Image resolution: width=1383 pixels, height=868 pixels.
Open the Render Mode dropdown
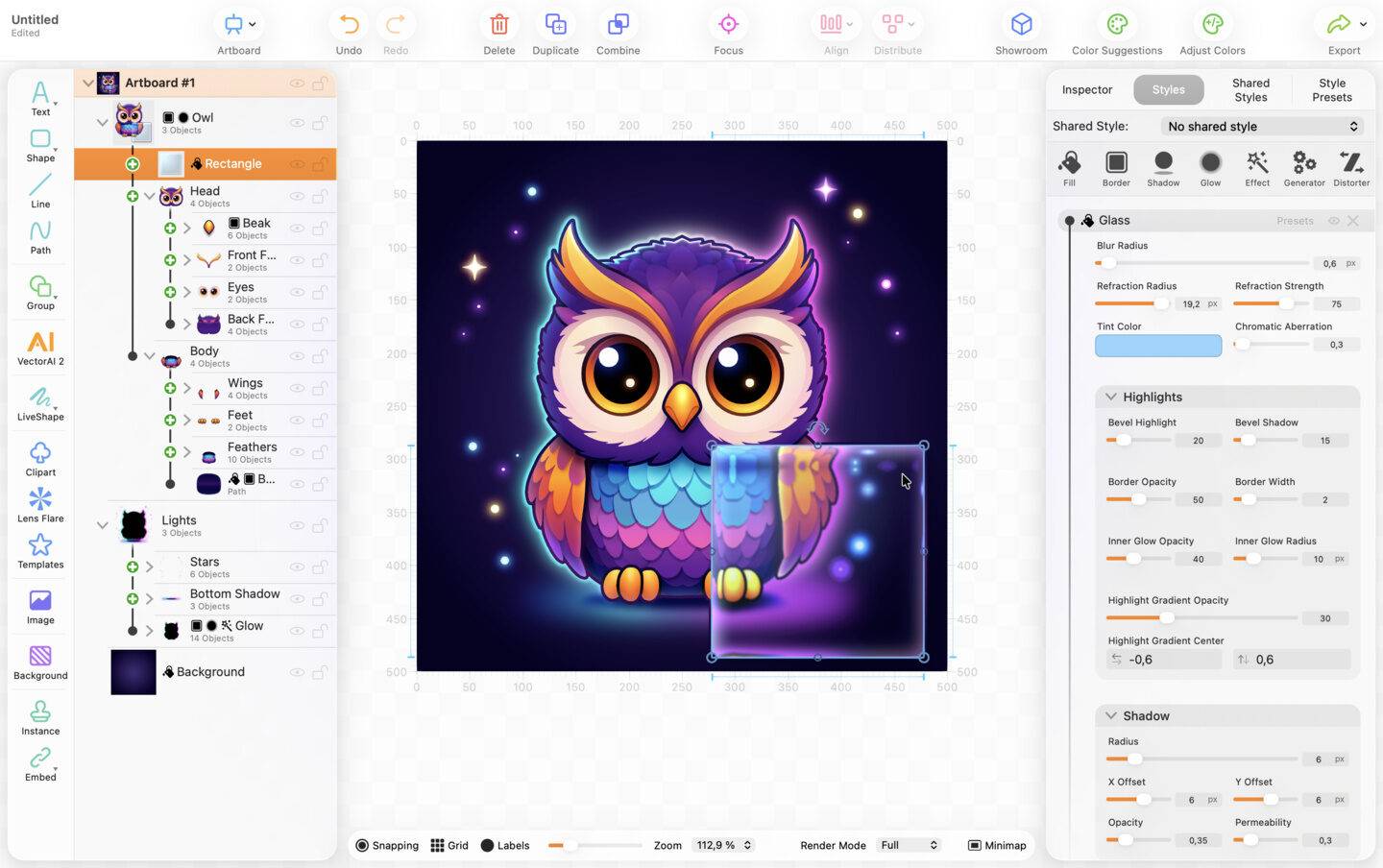[909, 845]
